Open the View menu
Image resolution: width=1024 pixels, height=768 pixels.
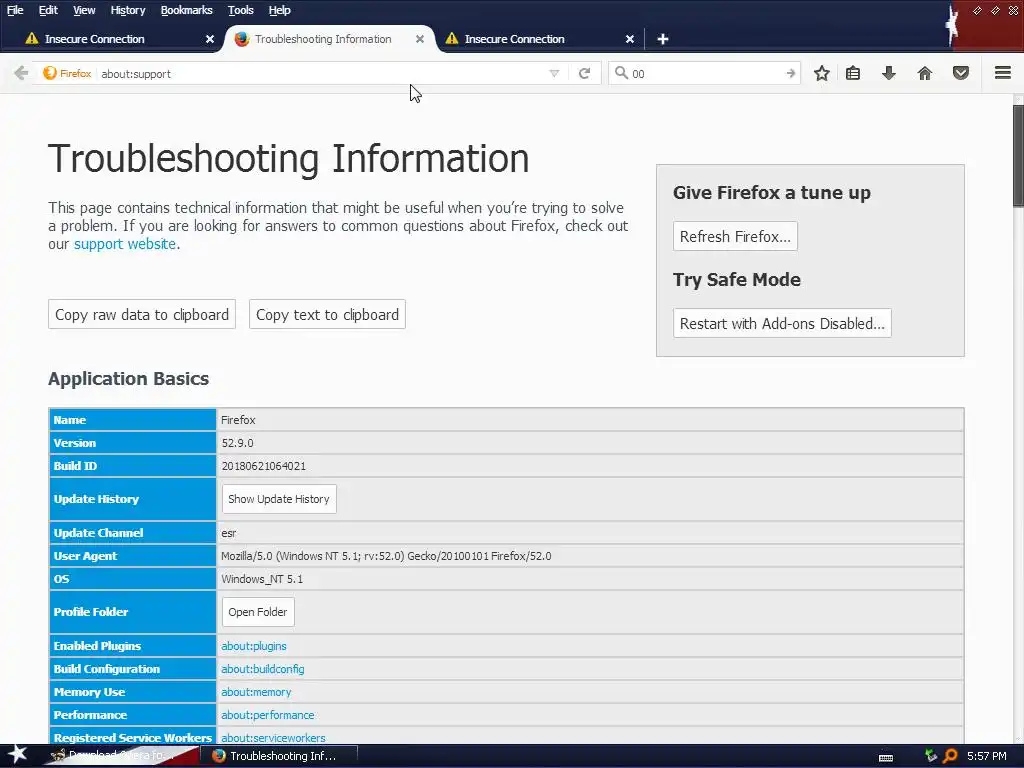84,10
